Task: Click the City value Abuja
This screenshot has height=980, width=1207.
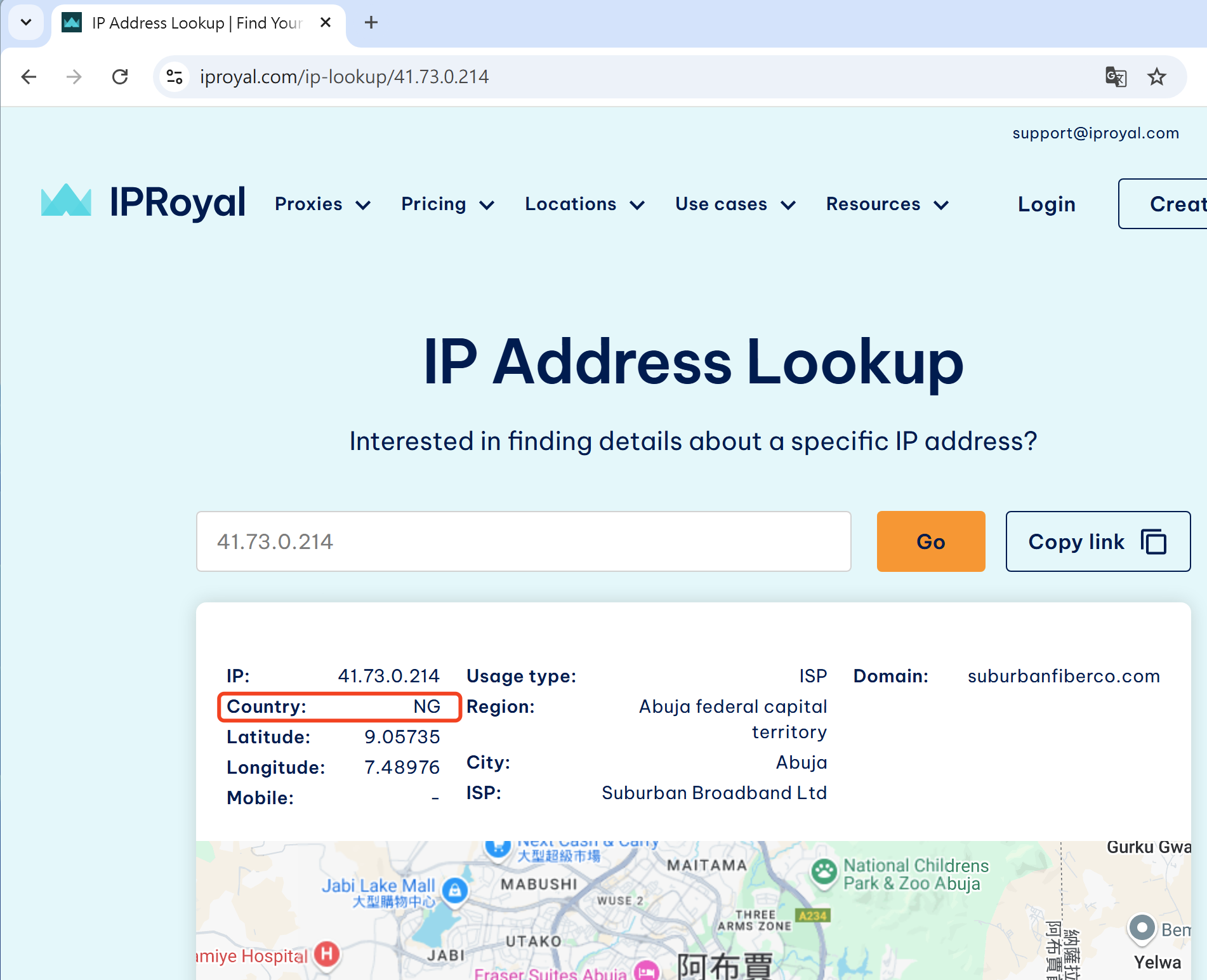Action: point(801,762)
